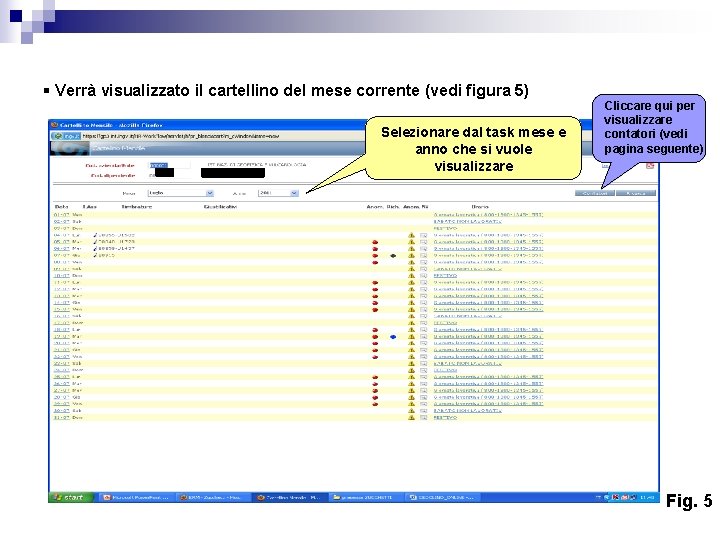Open the Mese dropdown showing Luglio

(180, 193)
